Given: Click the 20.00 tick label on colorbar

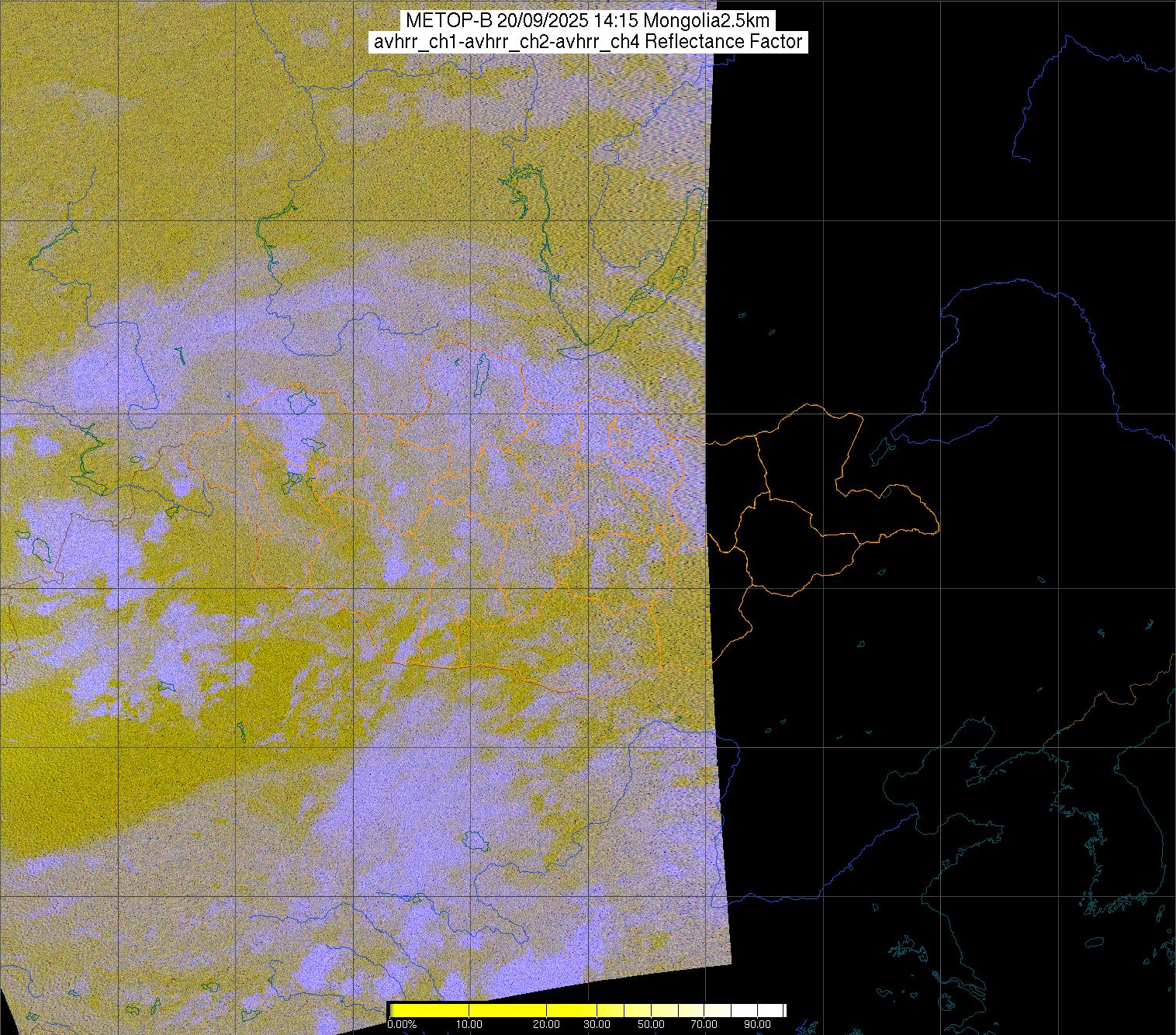Looking at the screenshot, I should pyautogui.click(x=547, y=1026).
